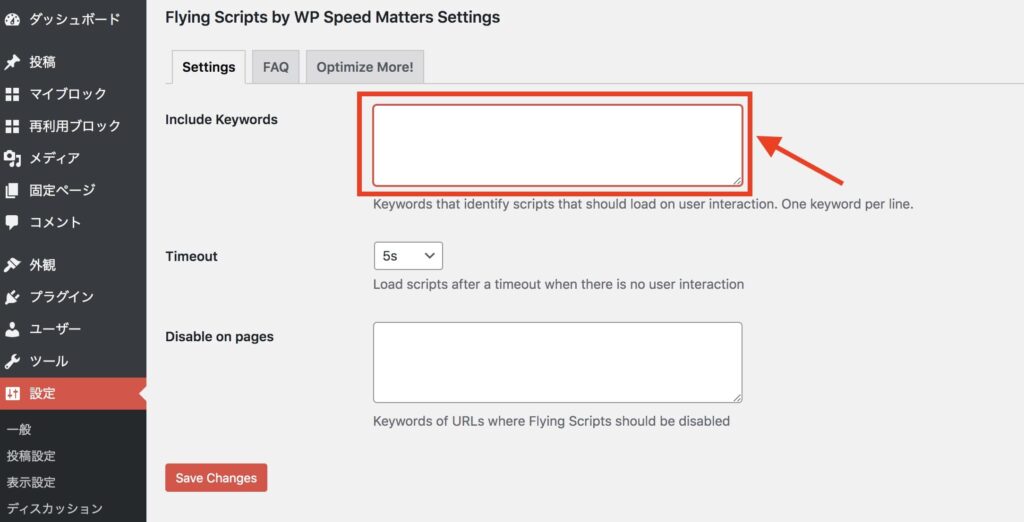The image size is (1024, 522).
Task: Click the Tools wrench icon
Action: (x=12, y=361)
